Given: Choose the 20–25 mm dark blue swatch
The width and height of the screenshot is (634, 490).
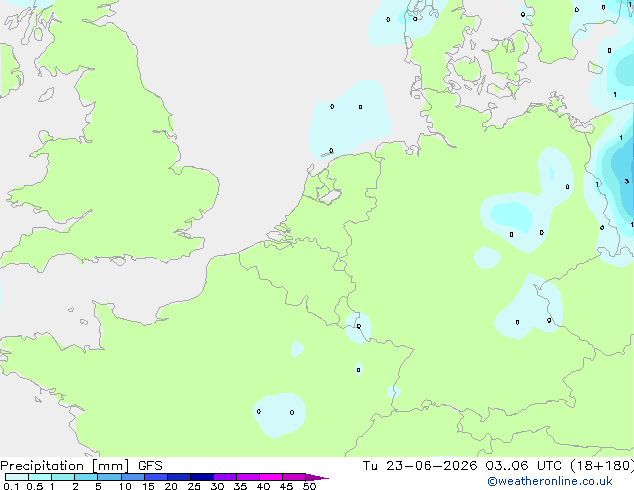Looking at the screenshot, I should click(x=179, y=477).
